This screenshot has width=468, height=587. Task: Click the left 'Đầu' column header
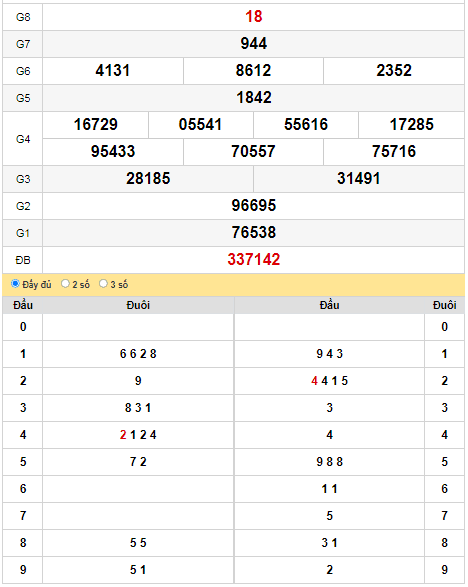coord(23,305)
